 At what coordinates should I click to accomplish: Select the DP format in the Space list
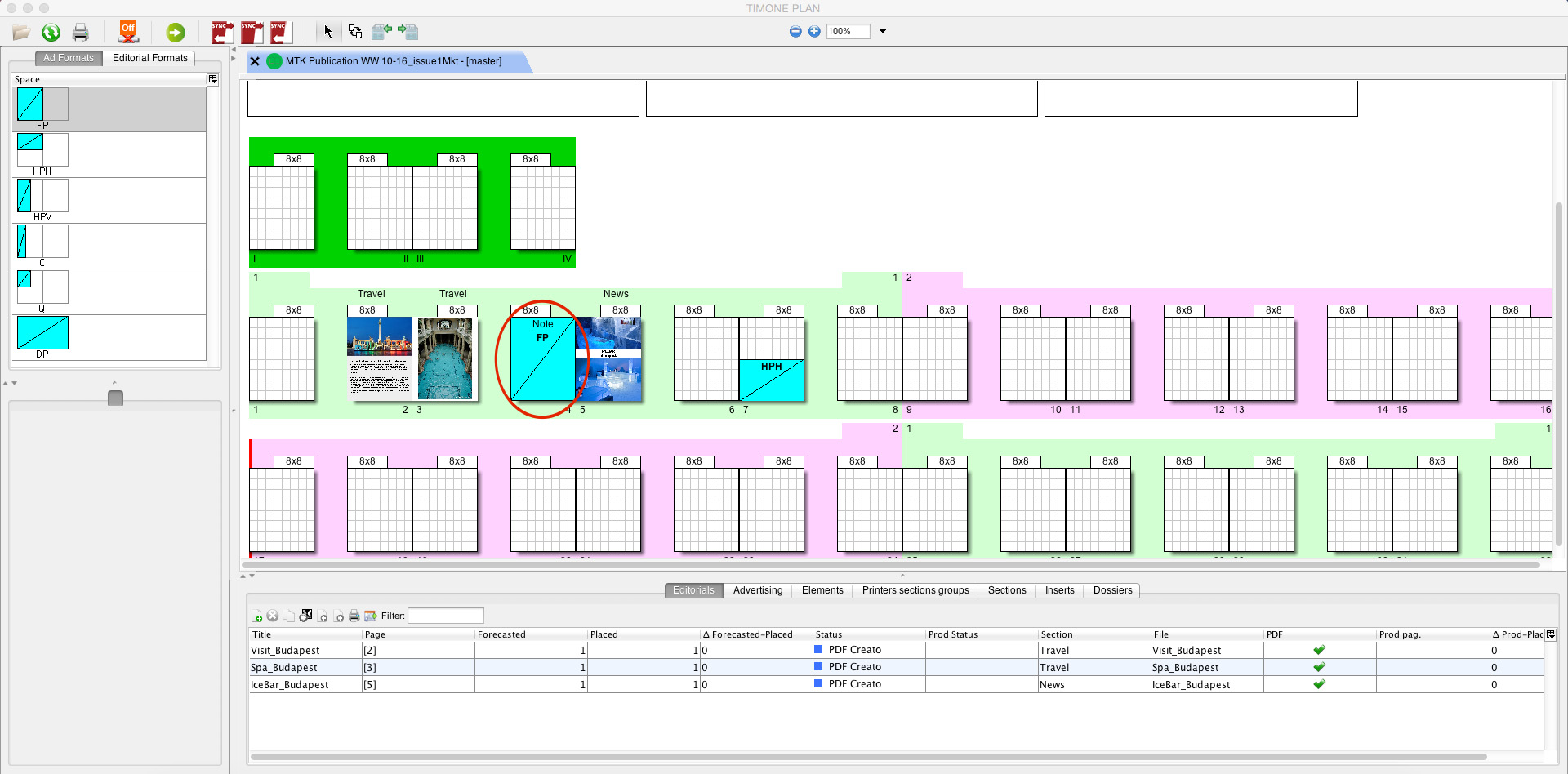(x=109, y=337)
